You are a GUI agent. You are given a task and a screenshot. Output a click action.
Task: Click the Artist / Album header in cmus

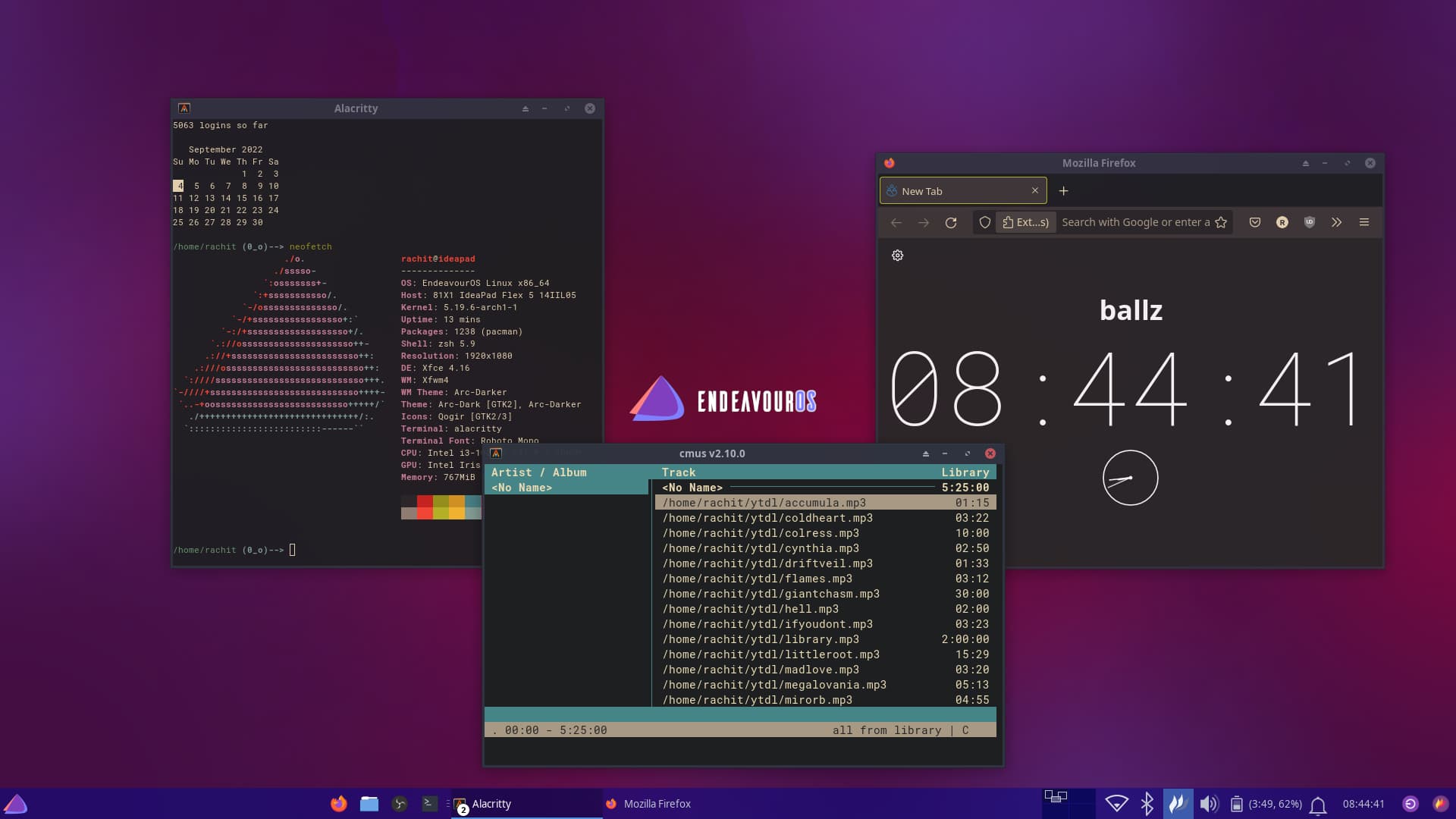coord(539,472)
